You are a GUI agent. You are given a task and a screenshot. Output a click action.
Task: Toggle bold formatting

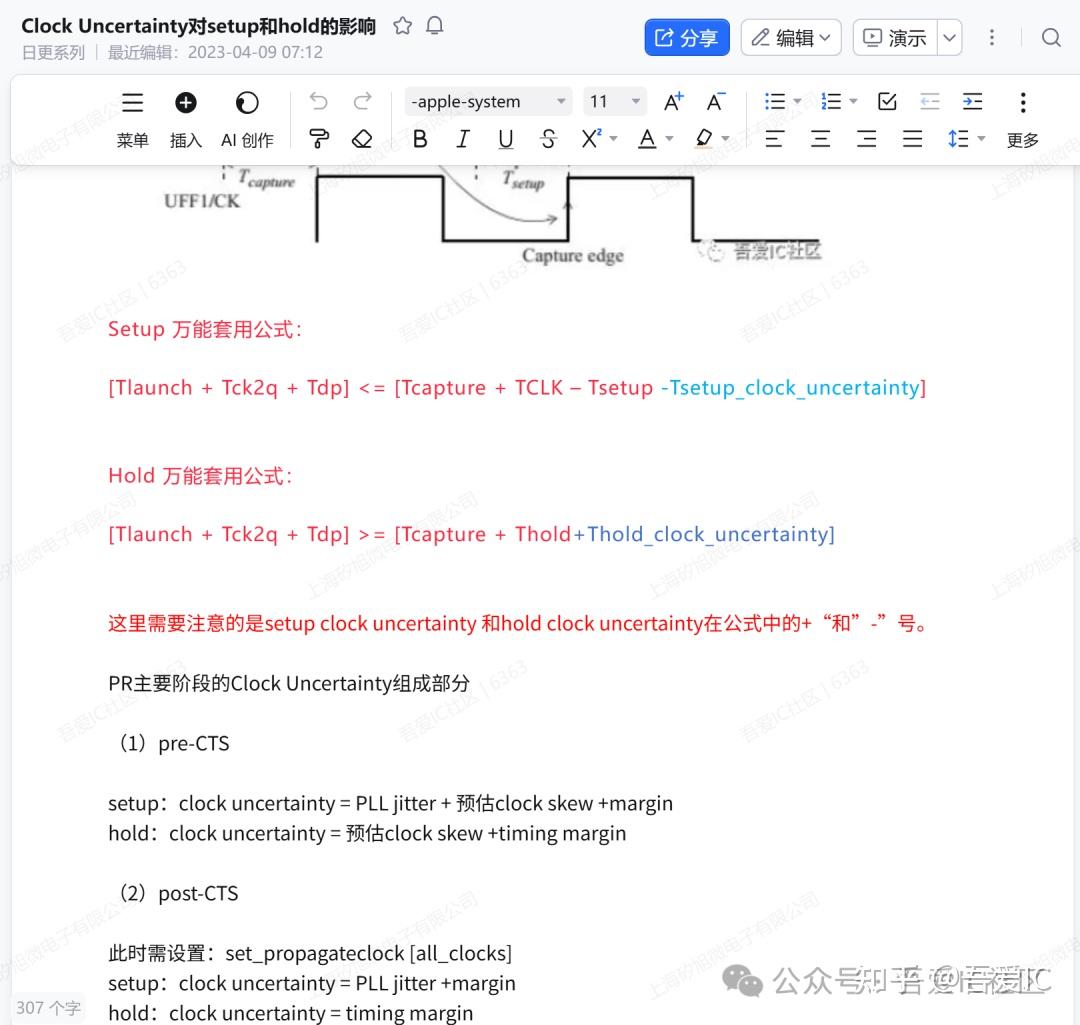coord(419,139)
